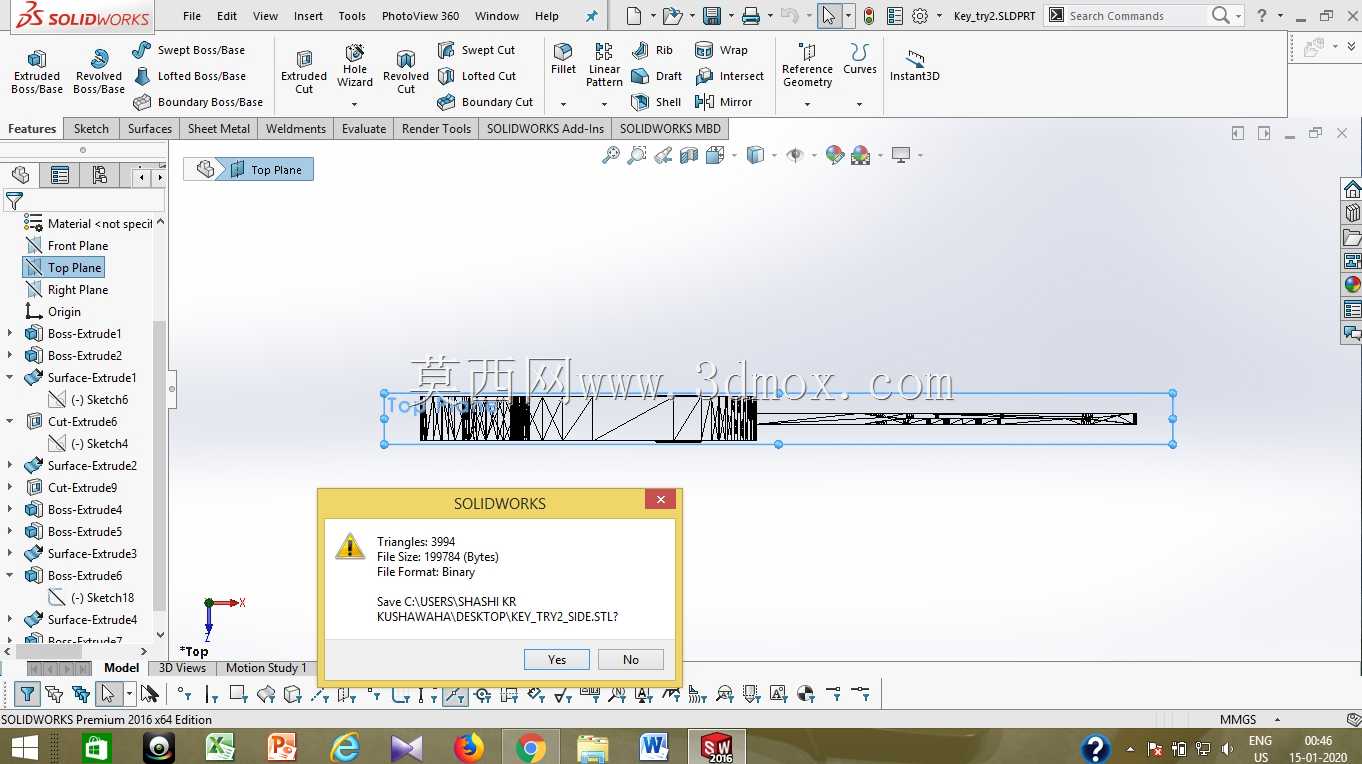
Task: Click the Extruded Boss/Base tool
Action: [x=37, y=71]
